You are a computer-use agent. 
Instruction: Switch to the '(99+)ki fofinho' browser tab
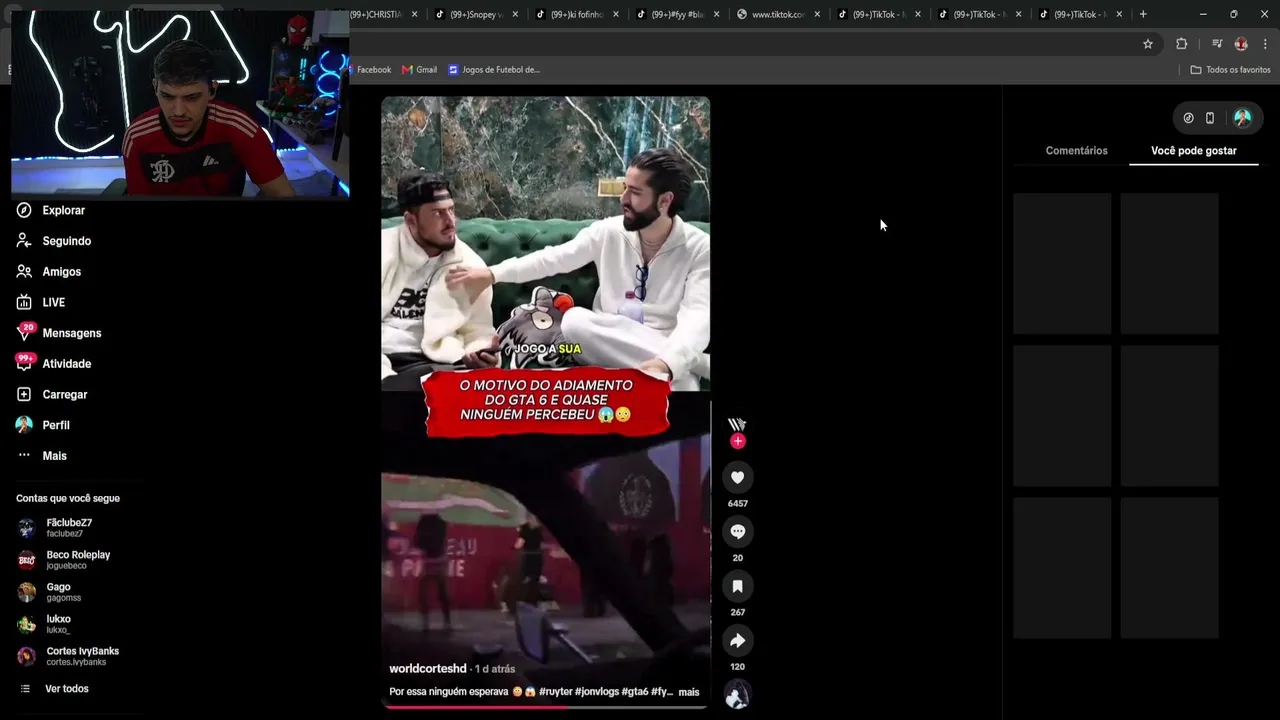click(x=577, y=14)
